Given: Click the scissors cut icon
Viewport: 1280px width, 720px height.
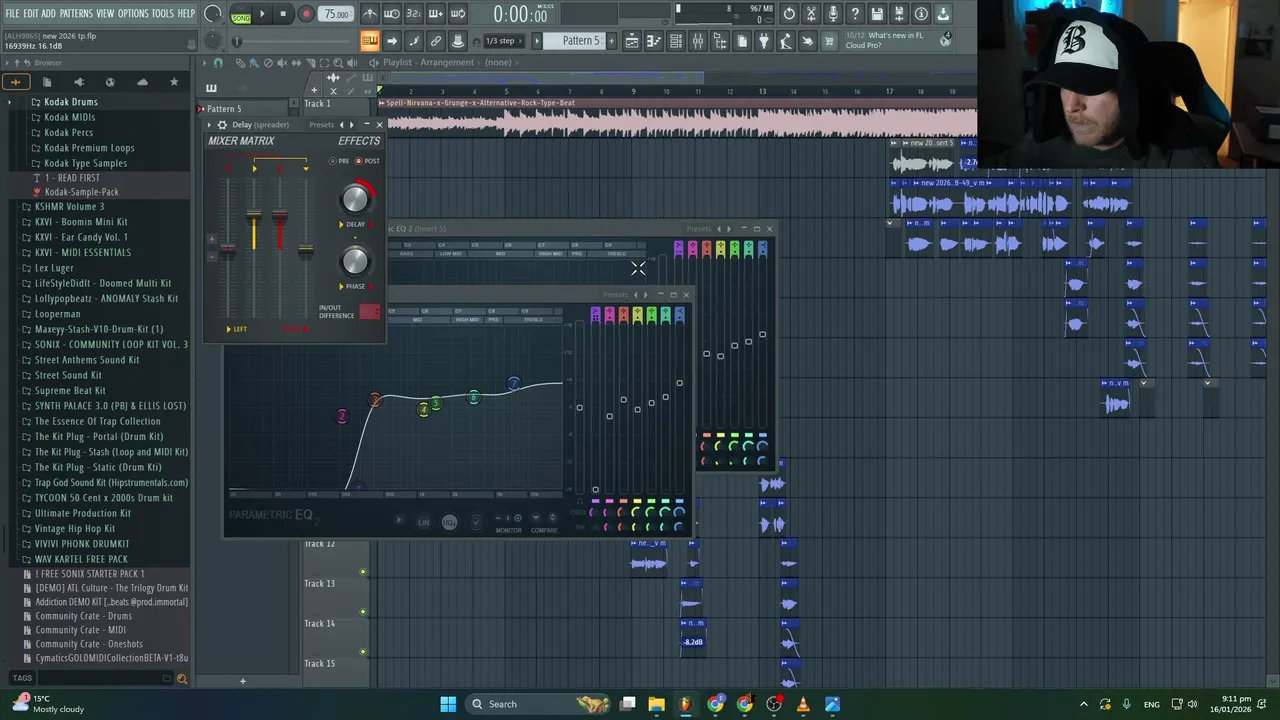Looking at the screenshot, I should (x=811, y=14).
